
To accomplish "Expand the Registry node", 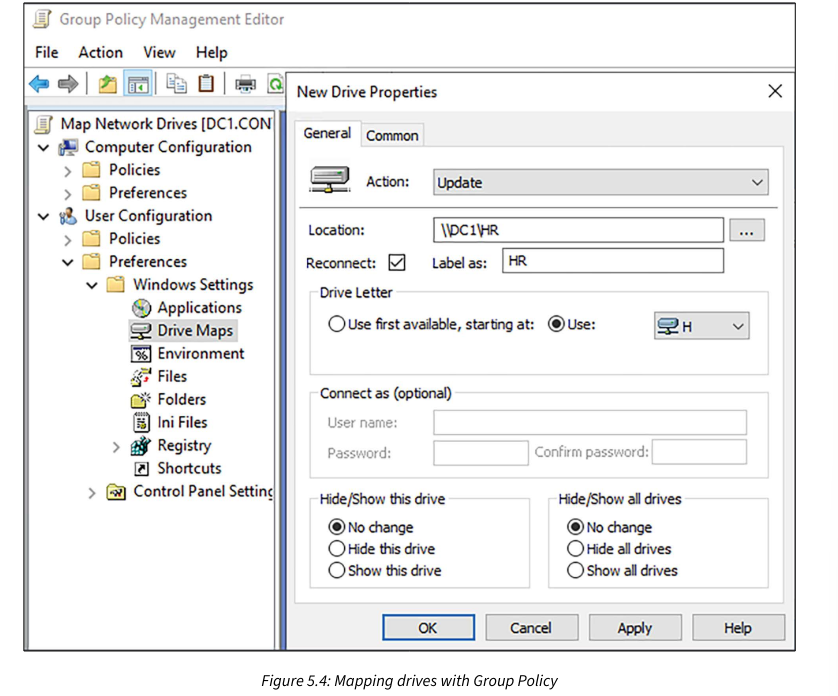I will [x=116, y=447].
